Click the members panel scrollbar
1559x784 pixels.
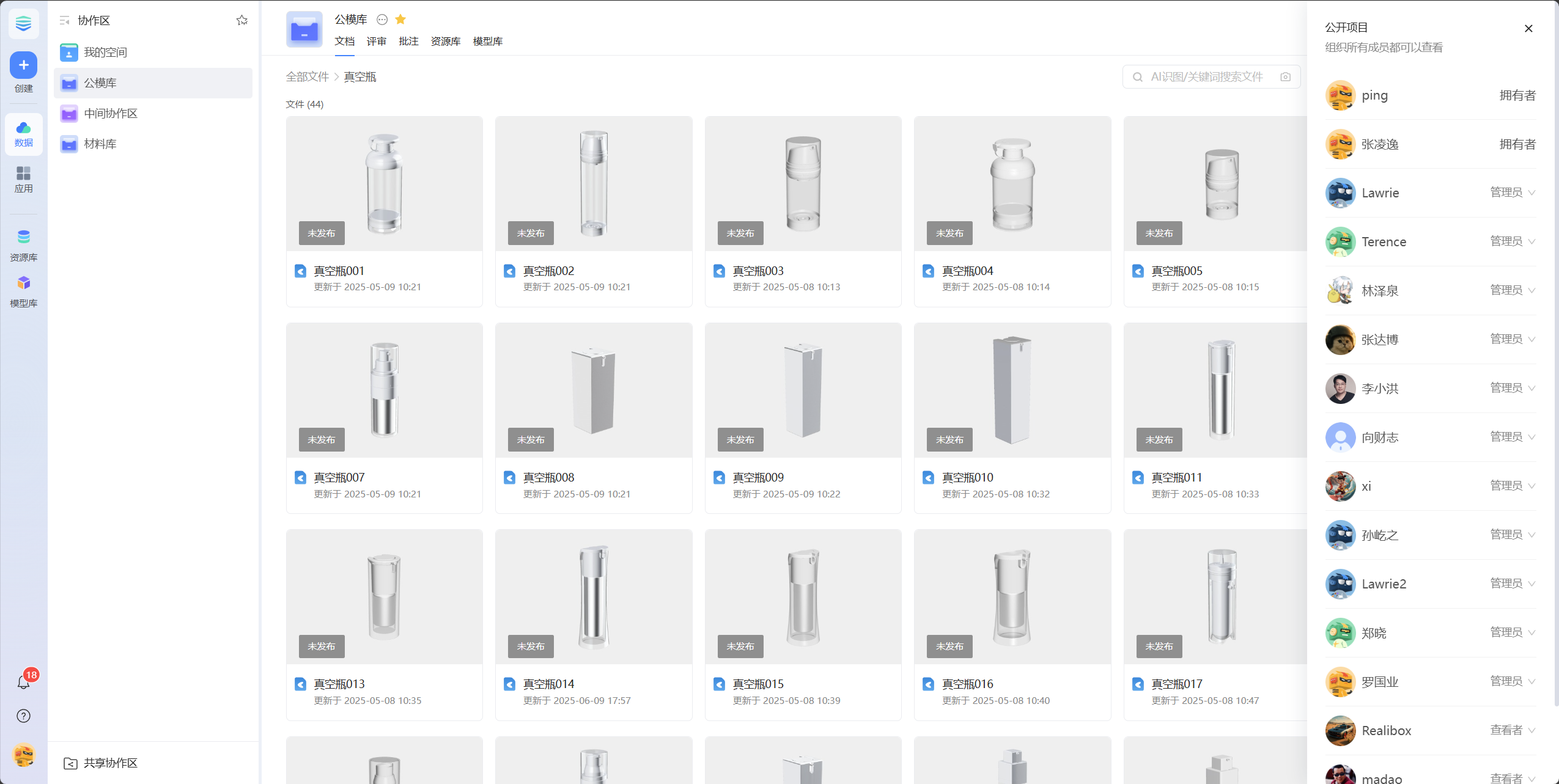(1555, 354)
